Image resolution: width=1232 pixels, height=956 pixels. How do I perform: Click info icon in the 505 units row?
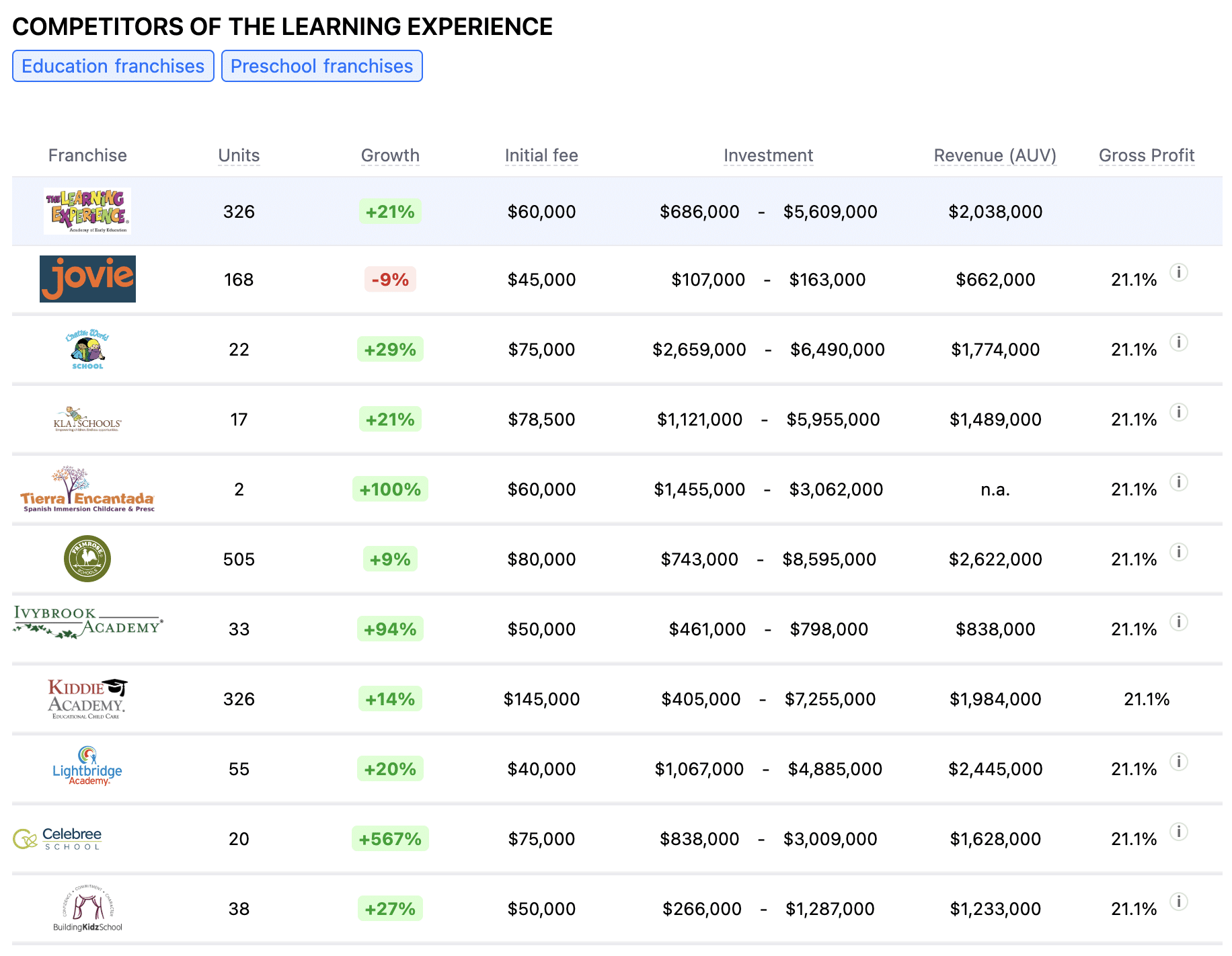tap(1178, 552)
